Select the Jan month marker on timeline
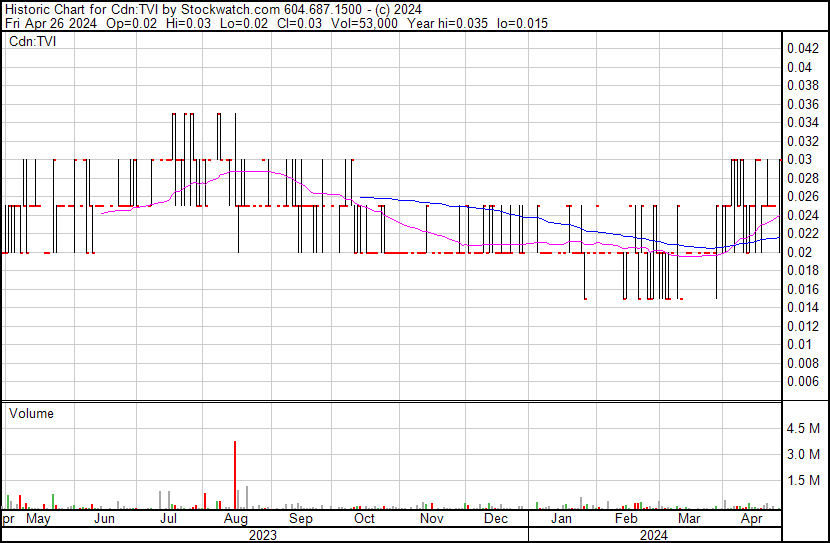This screenshot has height=543, width=830. point(561,519)
